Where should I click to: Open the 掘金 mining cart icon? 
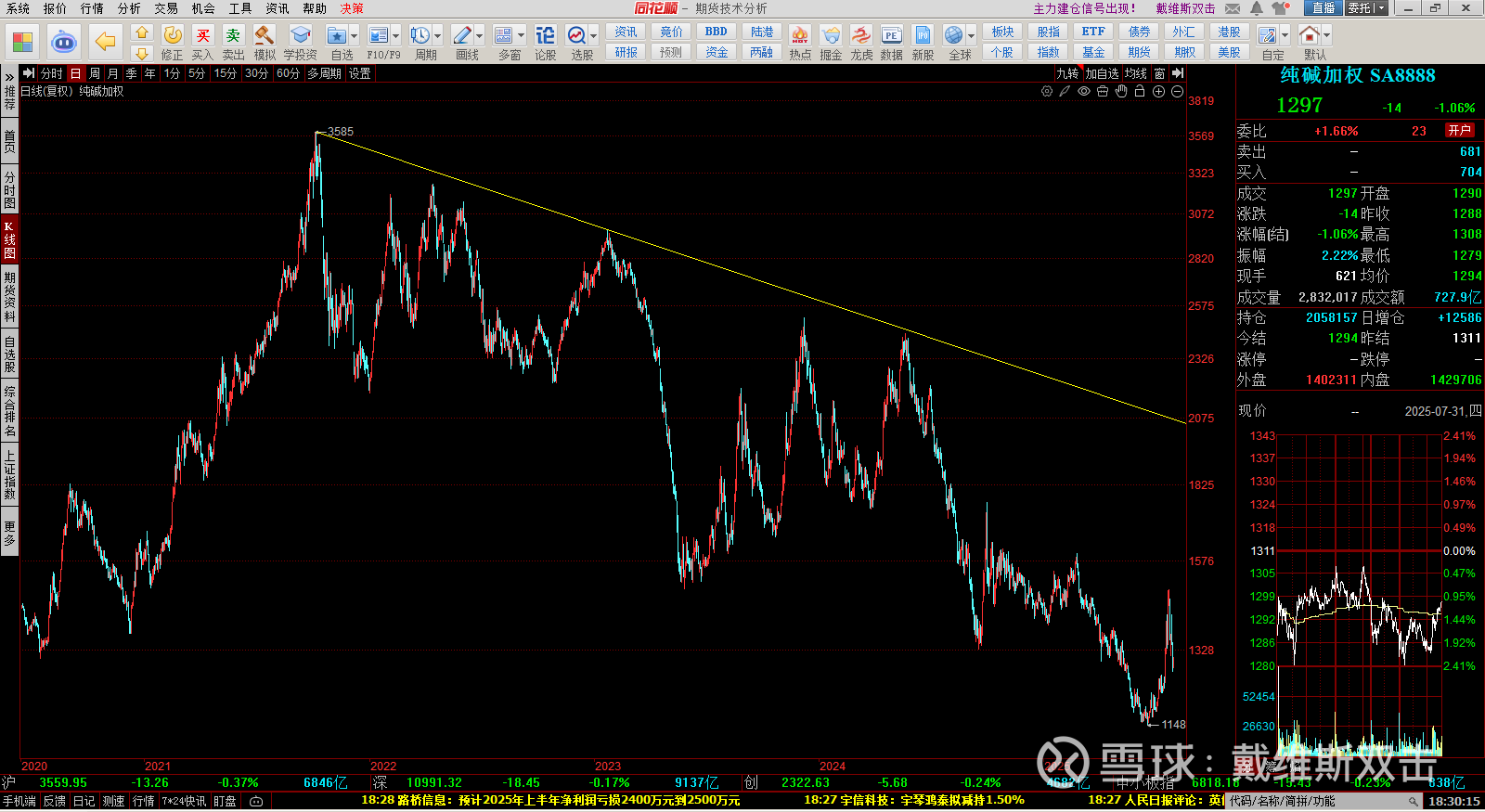tap(831, 43)
